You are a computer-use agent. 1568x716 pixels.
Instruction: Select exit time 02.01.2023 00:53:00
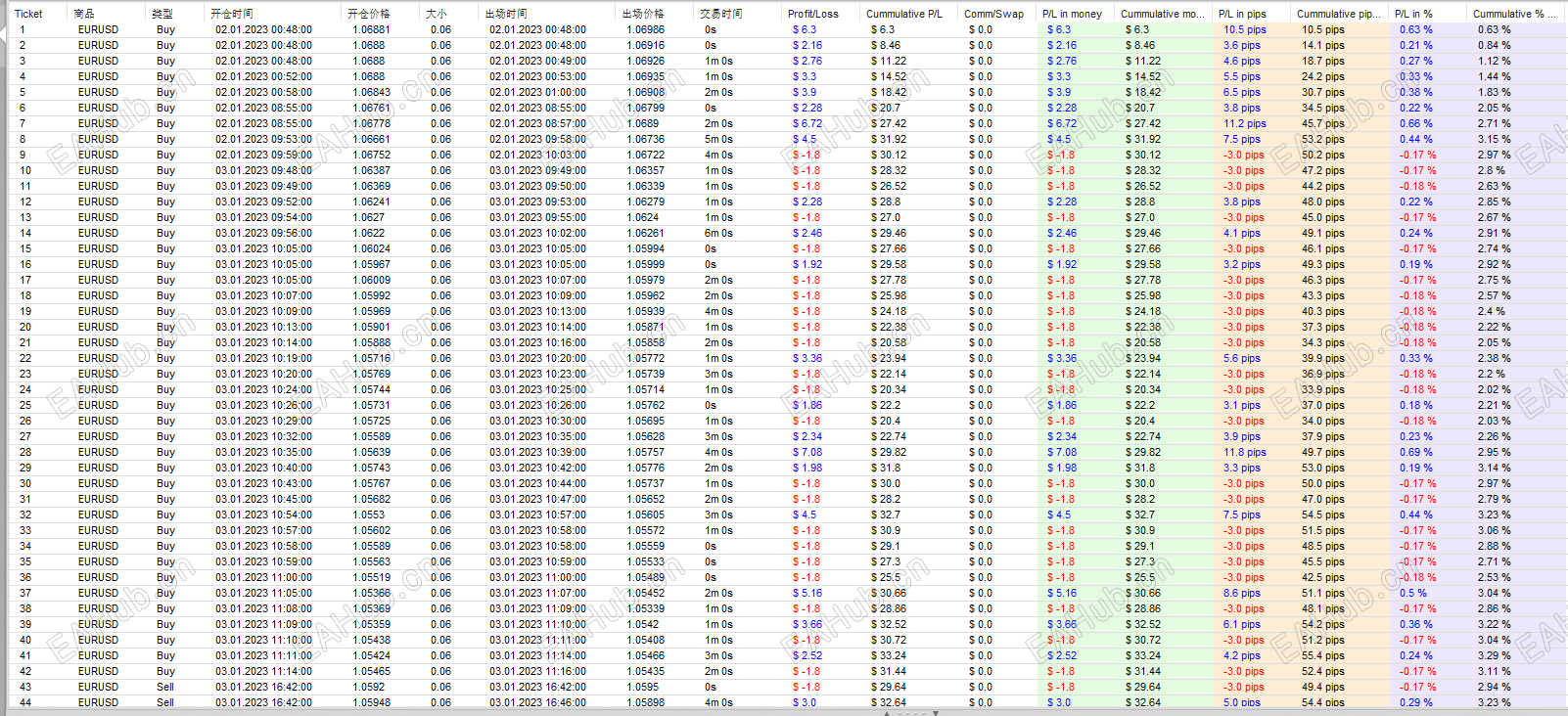[x=538, y=76]
